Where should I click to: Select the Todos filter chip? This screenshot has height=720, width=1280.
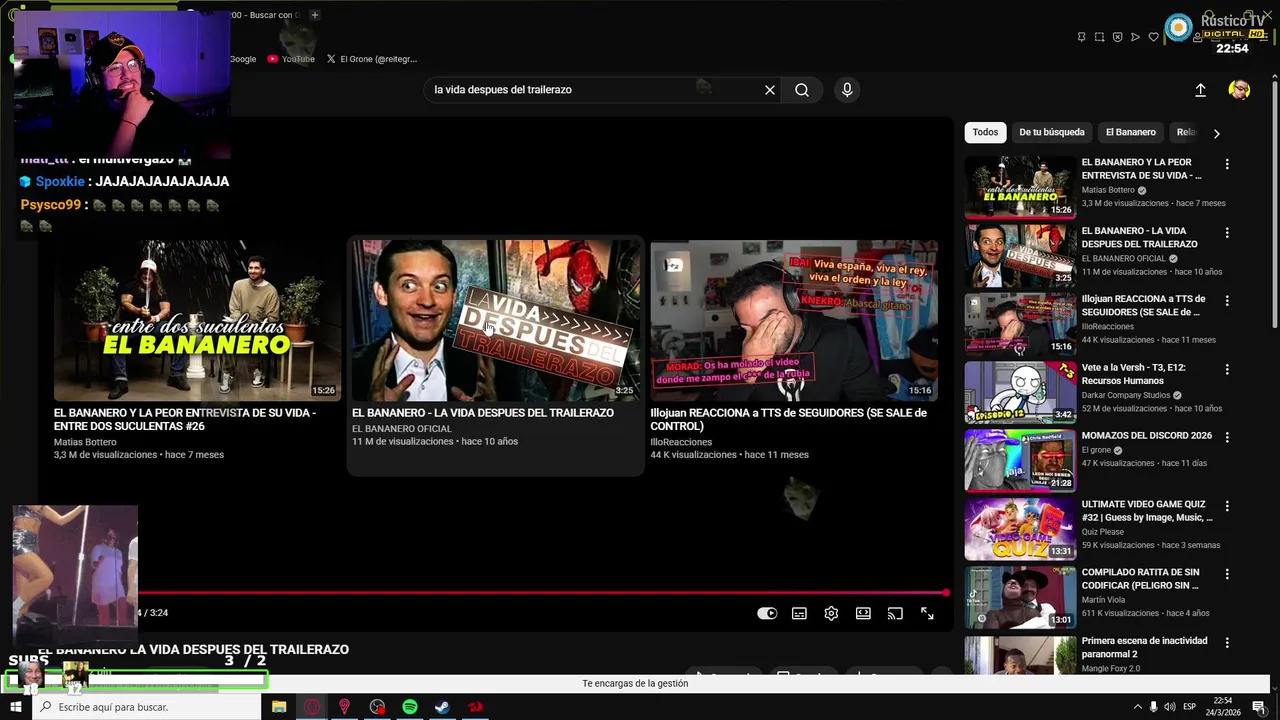coord(985,132)
